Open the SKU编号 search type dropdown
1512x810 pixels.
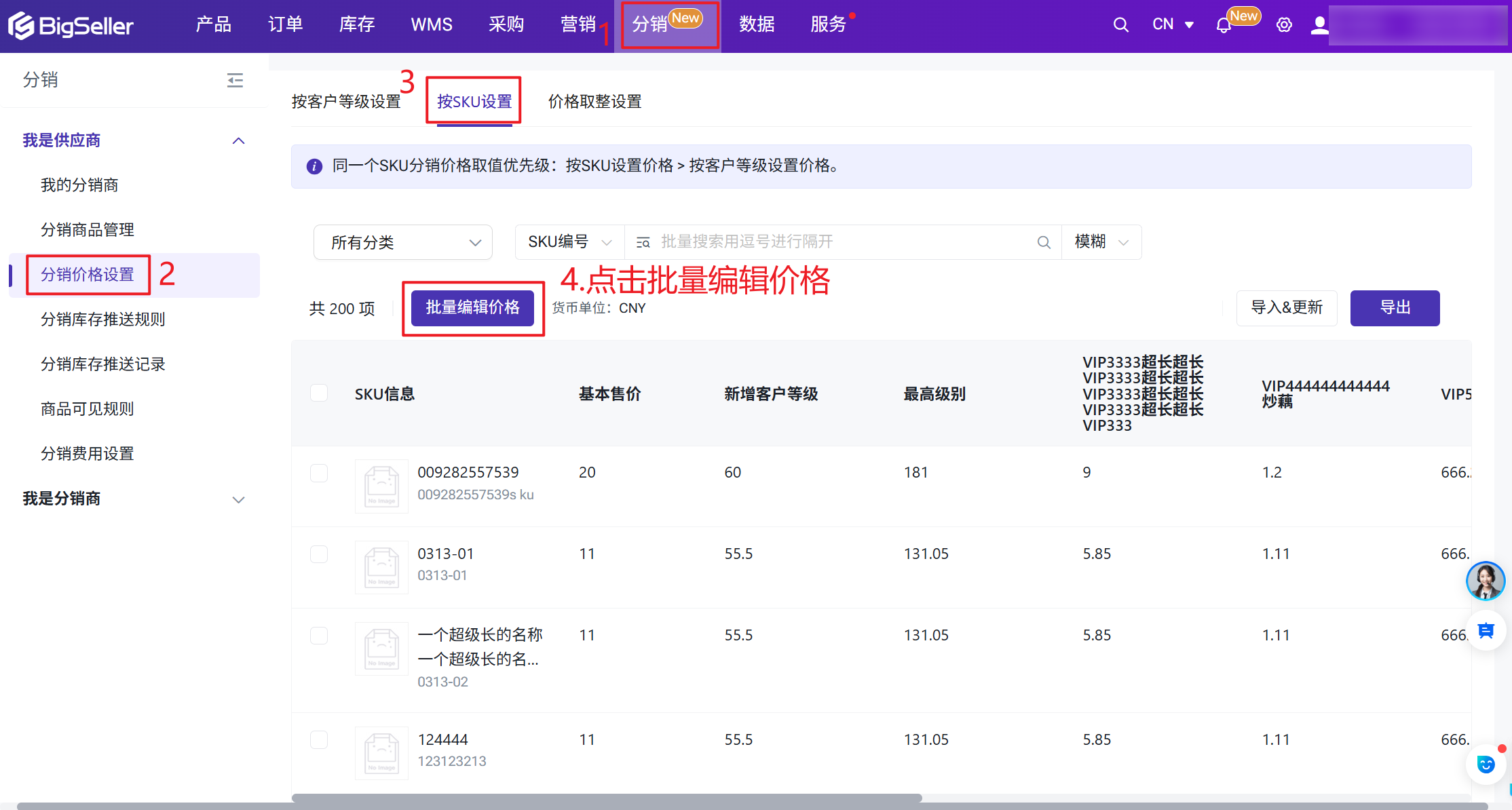[569, 242]
